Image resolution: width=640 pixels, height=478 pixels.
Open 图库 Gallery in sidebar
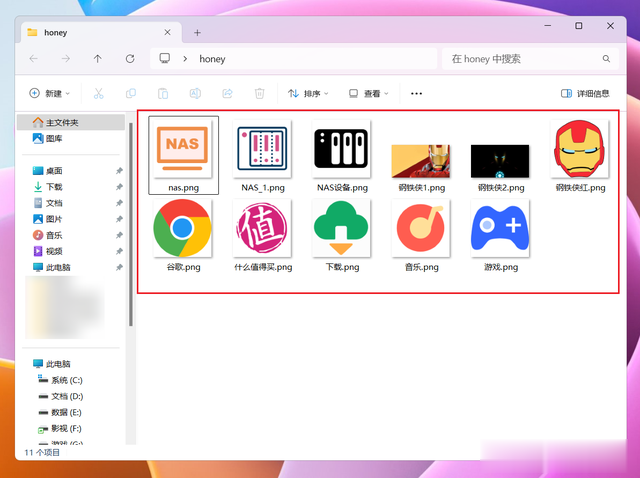(x=71, y=138)
